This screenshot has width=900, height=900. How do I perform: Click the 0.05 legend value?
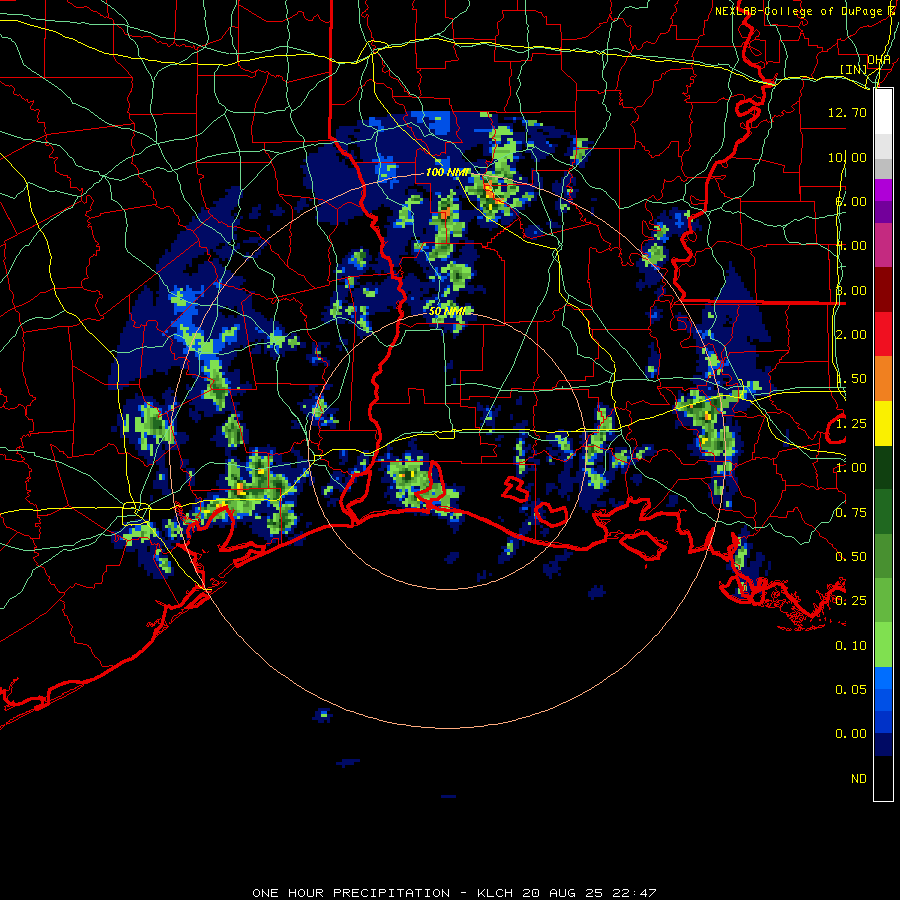851,690
